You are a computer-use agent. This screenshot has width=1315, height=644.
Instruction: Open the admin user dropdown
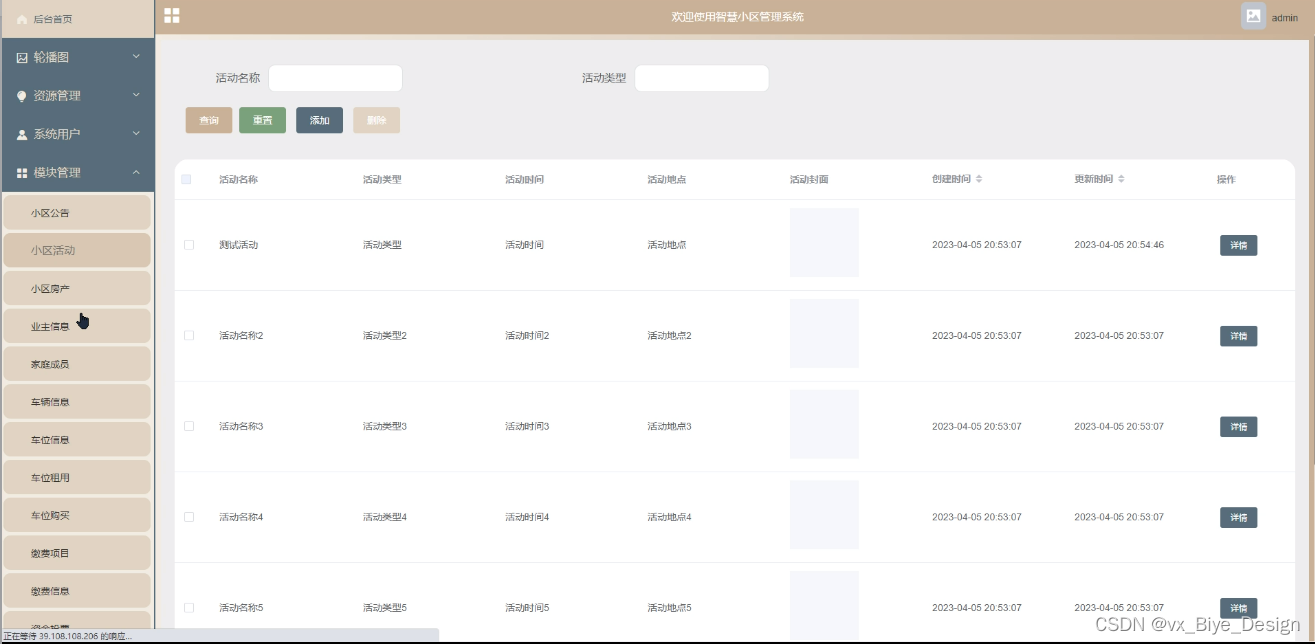click(x=1285, y=18)
